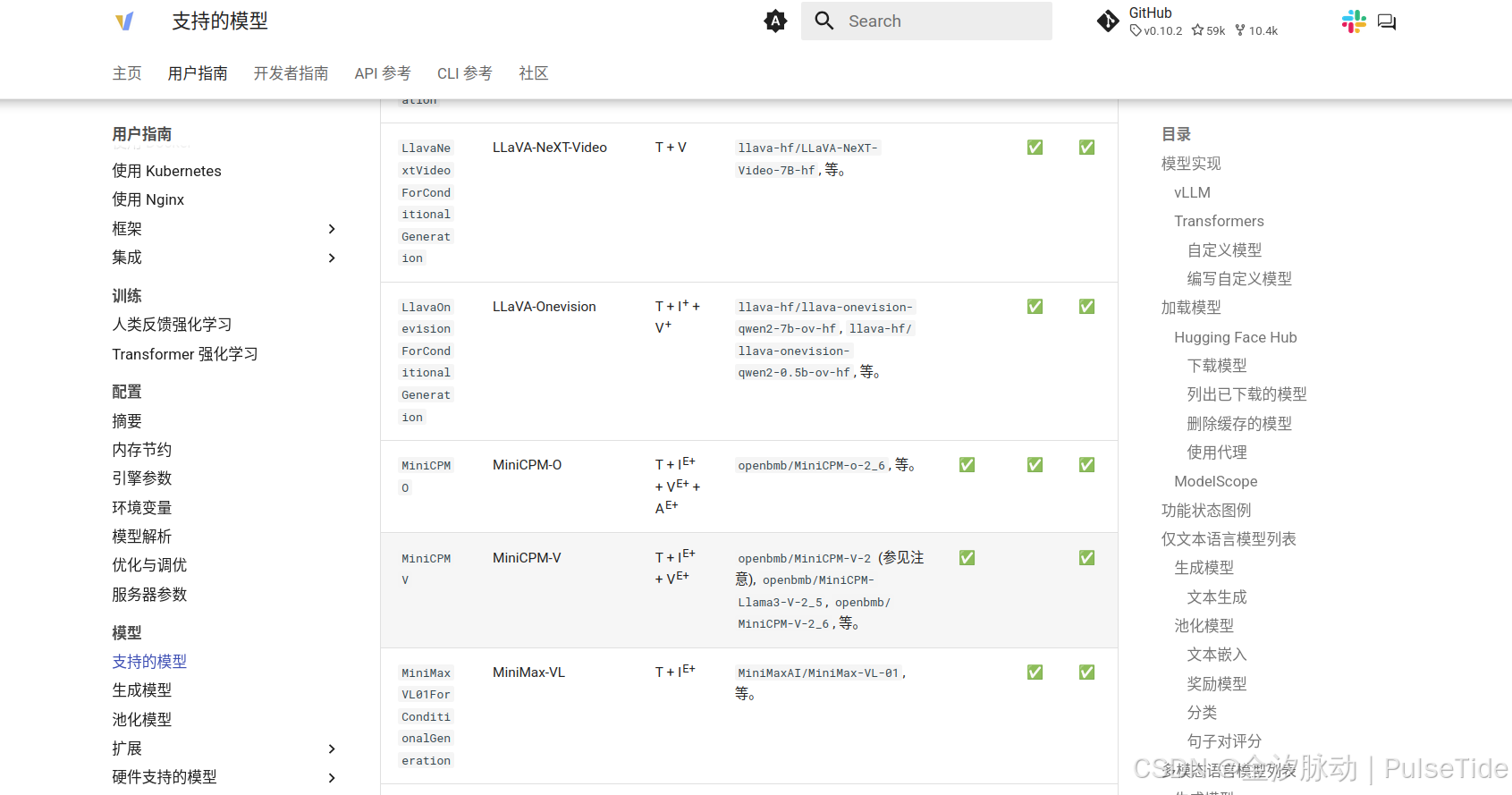Open Transformer 强化学习 page
Screen dimensions: 1512x795
coord(185,354)
